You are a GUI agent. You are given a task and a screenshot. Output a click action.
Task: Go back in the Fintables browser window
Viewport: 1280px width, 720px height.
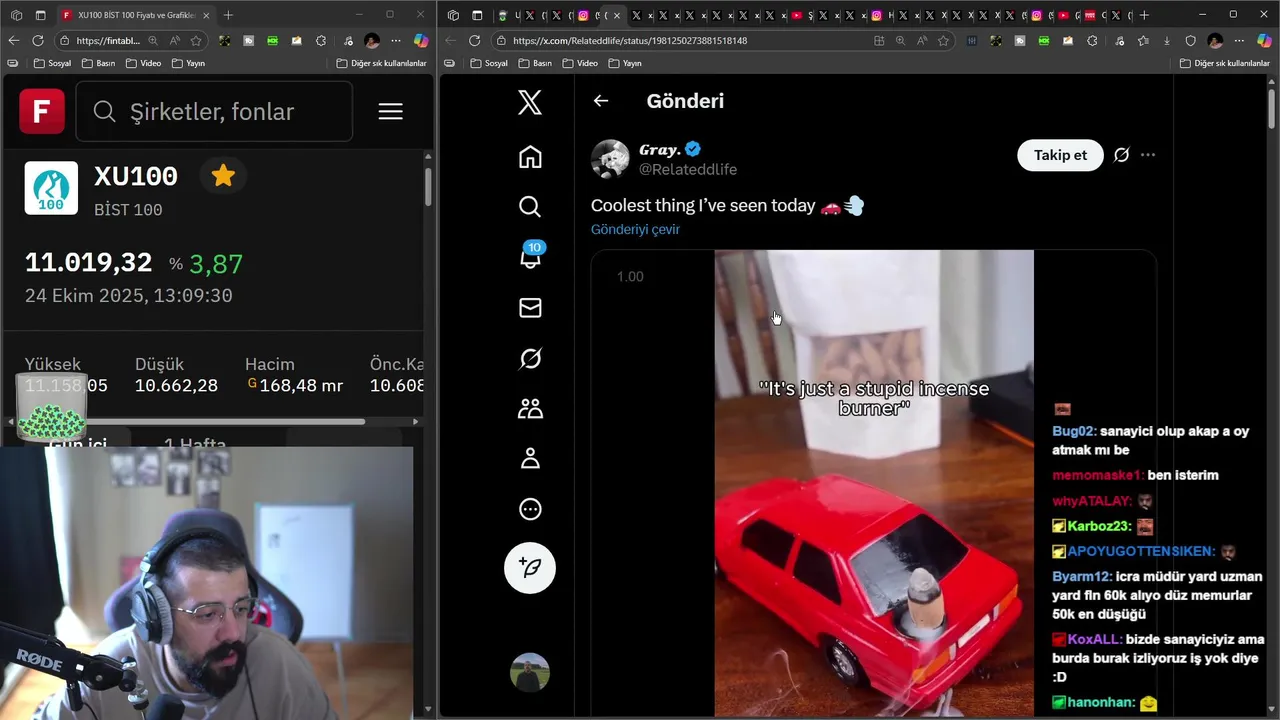(x=13, y=41)
